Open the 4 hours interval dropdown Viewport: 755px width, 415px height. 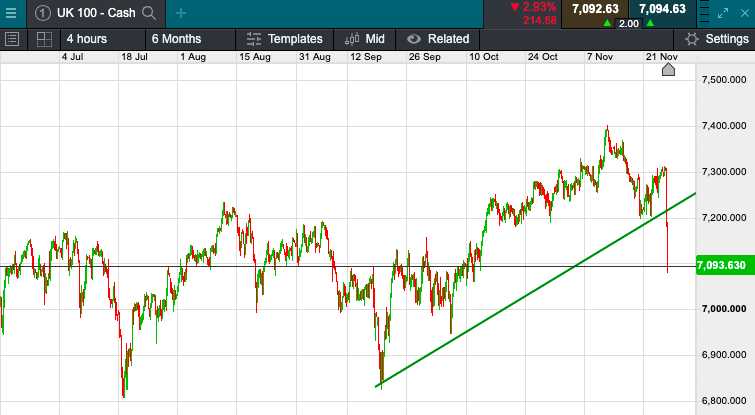point(86,39)
